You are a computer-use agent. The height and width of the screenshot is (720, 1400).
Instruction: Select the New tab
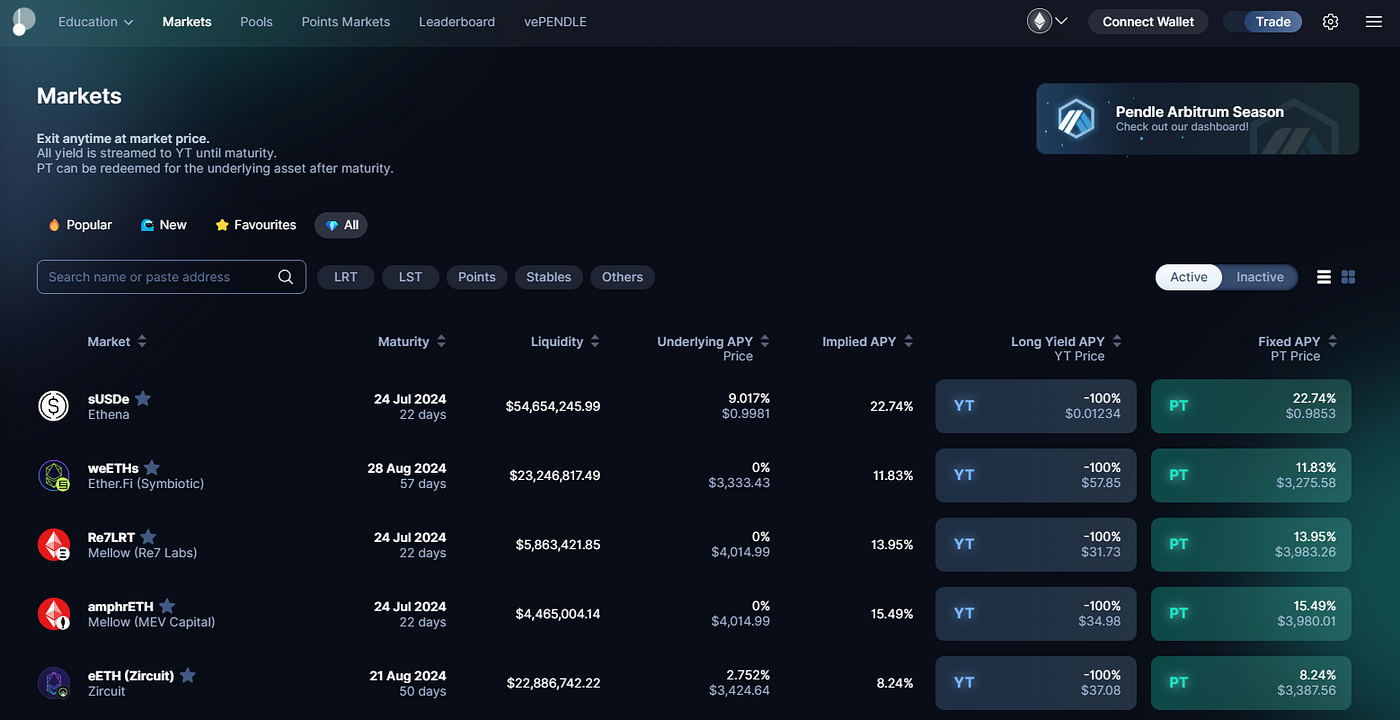coord(164,225)
